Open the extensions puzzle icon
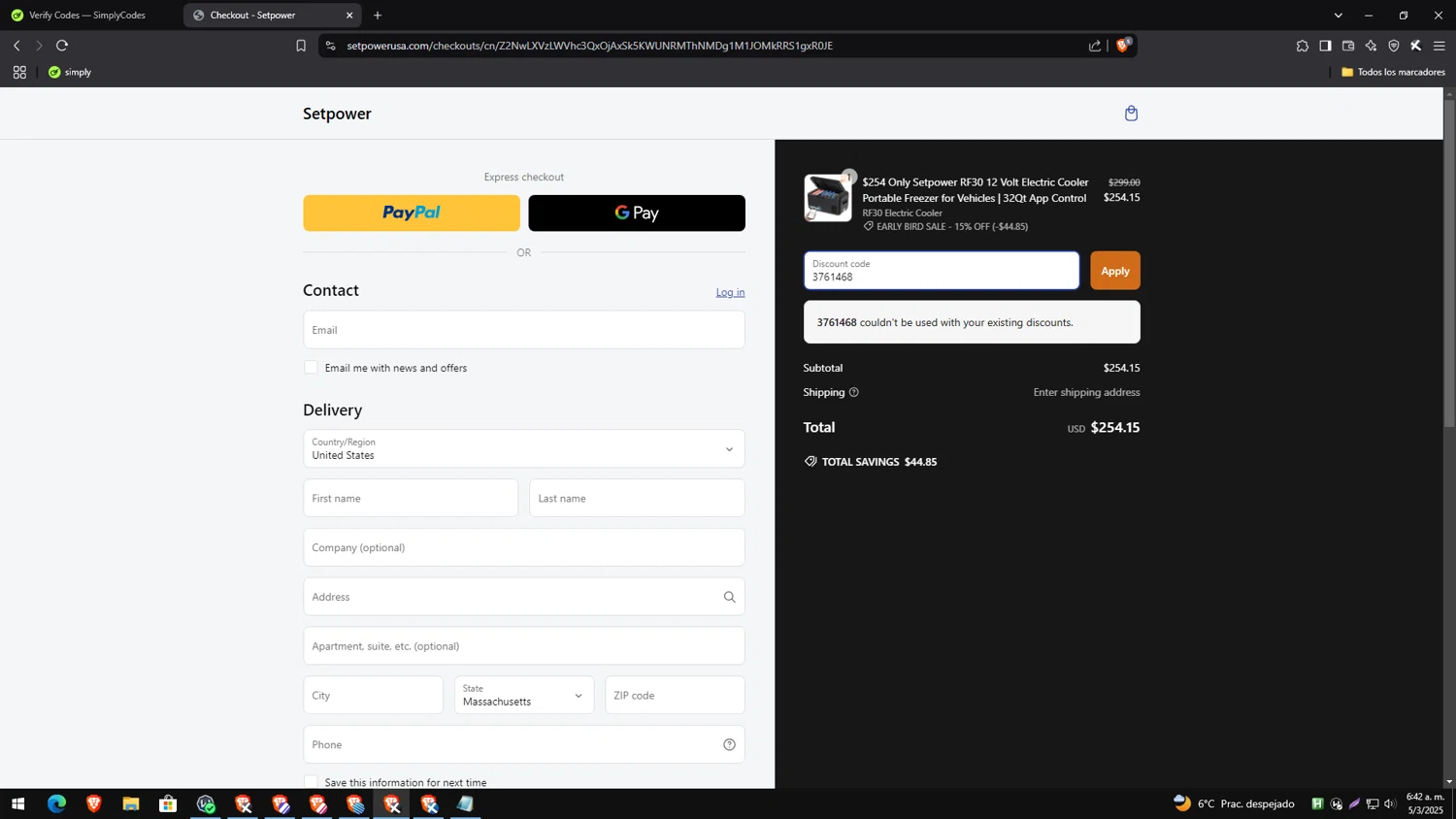1456x819 pixels. [1303, 46]
